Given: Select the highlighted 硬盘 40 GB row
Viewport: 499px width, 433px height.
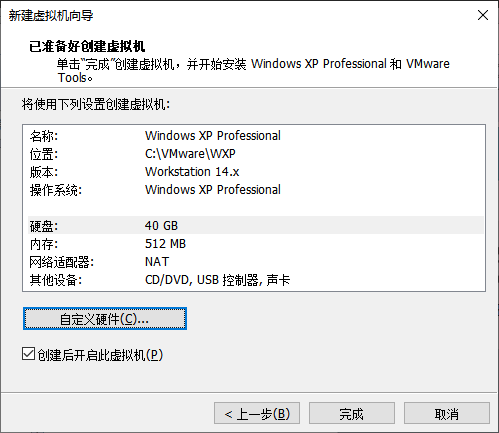Looking at the screenshot, I should [x=256, y=226].
